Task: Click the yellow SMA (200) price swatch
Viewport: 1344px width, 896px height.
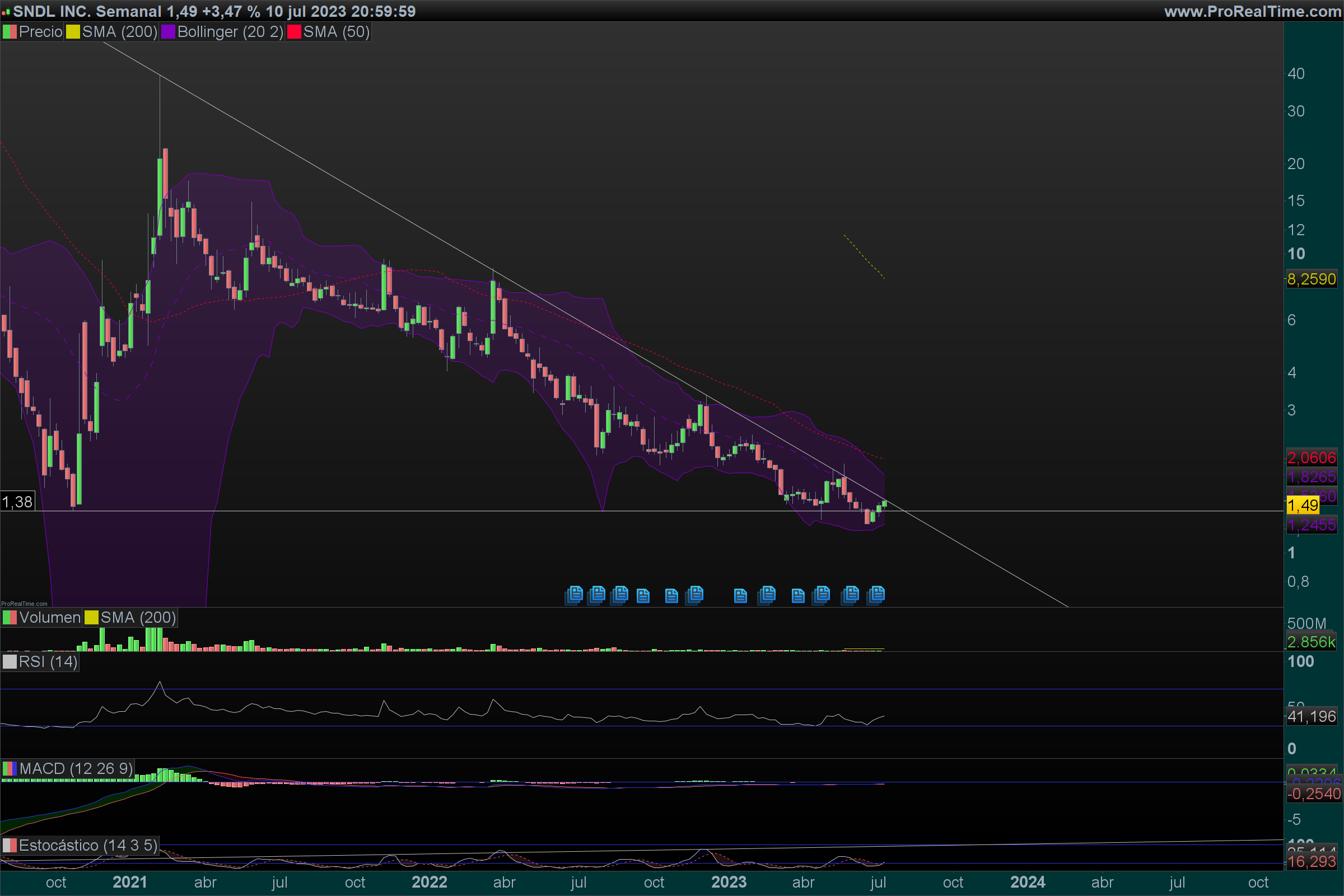Action: coord(73,32)
